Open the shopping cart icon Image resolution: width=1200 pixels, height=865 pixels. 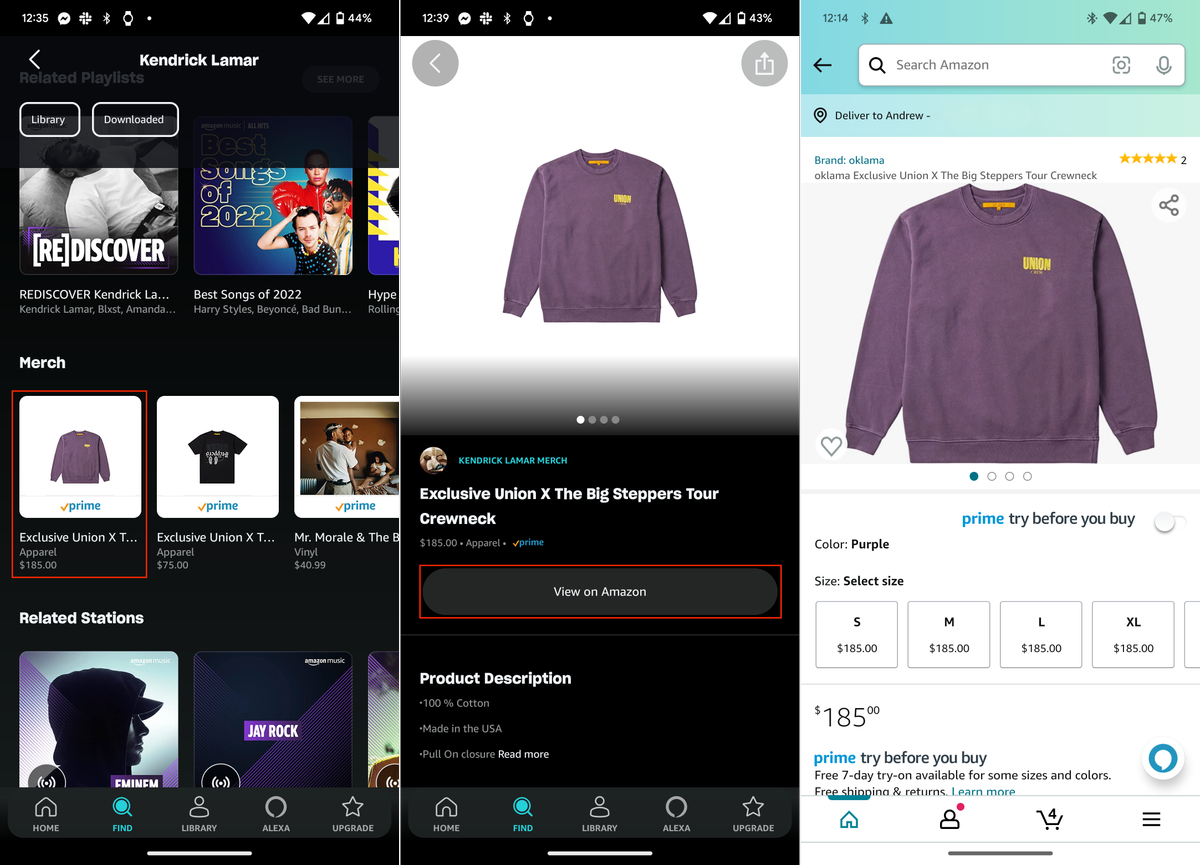tap(1049, 819)
